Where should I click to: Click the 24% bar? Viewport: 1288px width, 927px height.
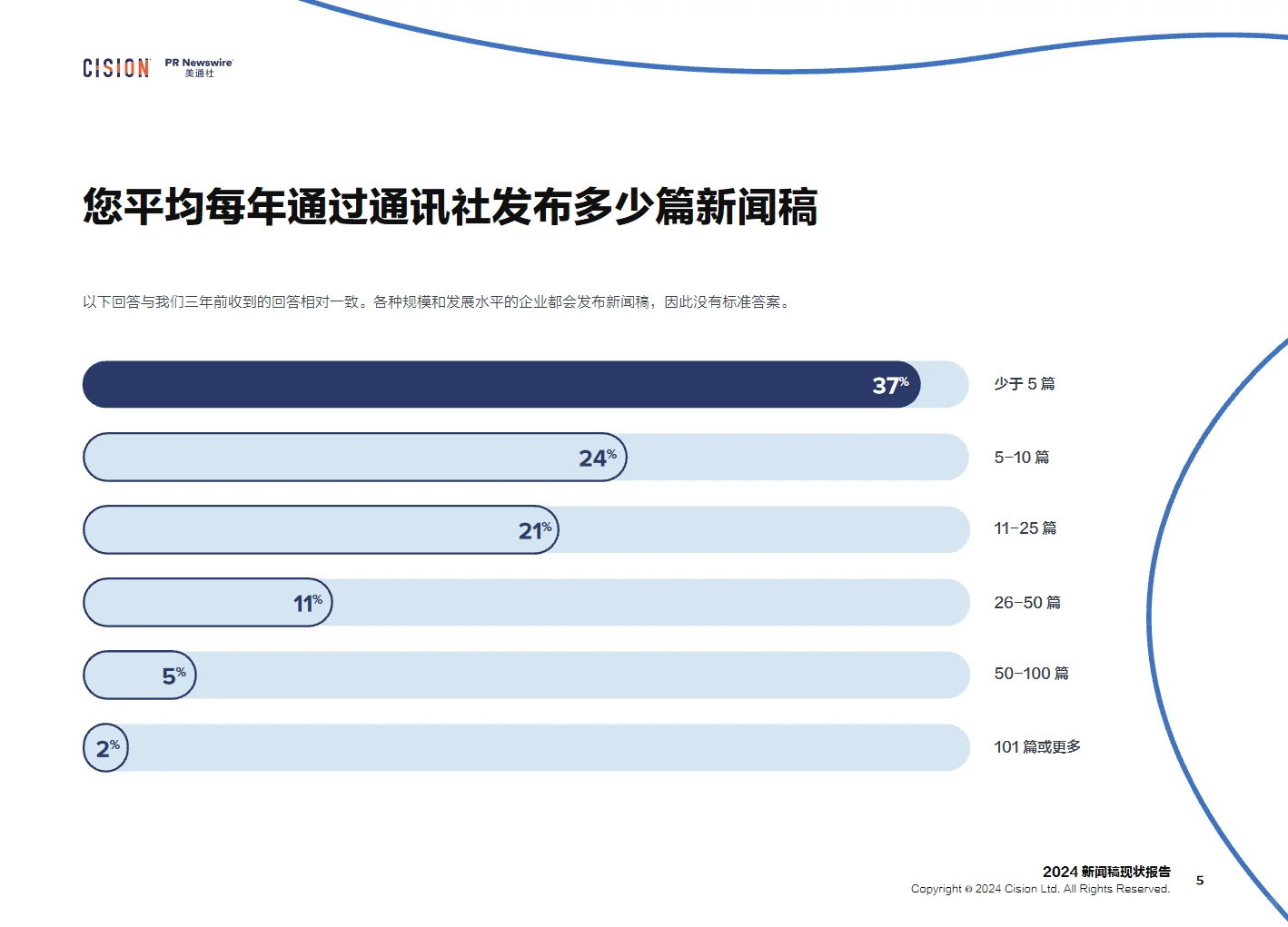355,457
